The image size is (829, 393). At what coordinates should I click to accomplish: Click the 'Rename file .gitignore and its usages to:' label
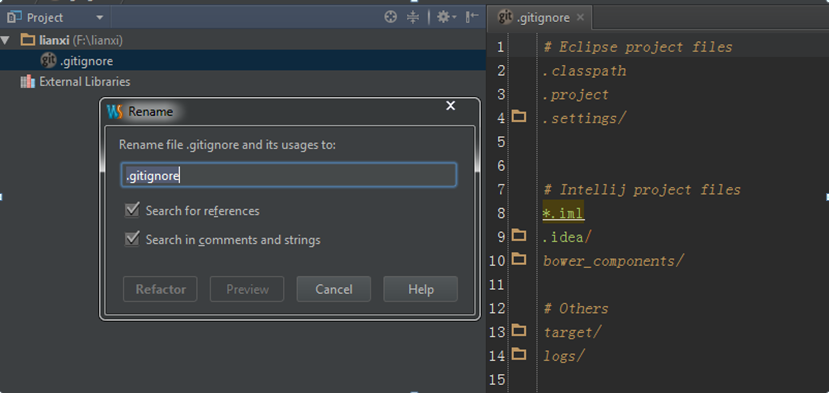point(227,145)
